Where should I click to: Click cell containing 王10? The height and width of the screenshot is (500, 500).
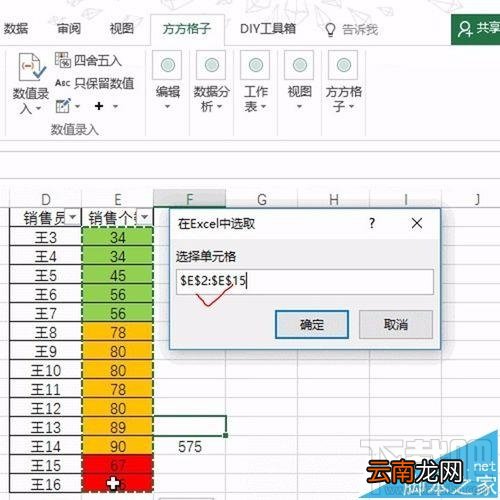point(46,370)
